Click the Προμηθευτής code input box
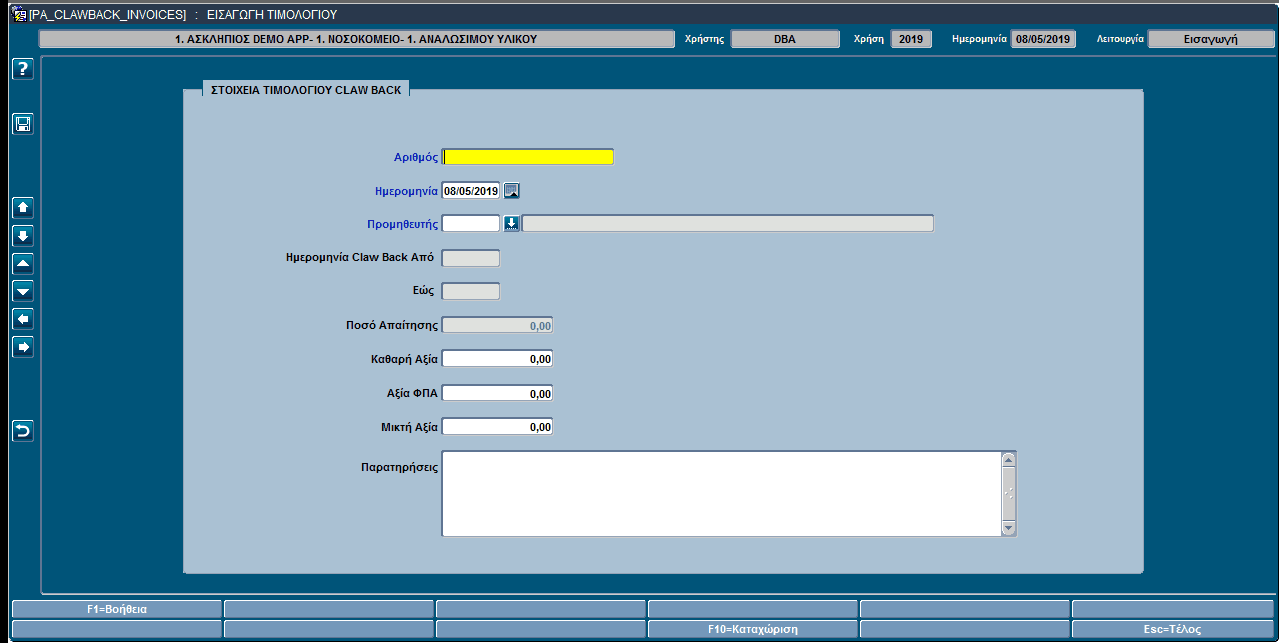 coord(471,224)
